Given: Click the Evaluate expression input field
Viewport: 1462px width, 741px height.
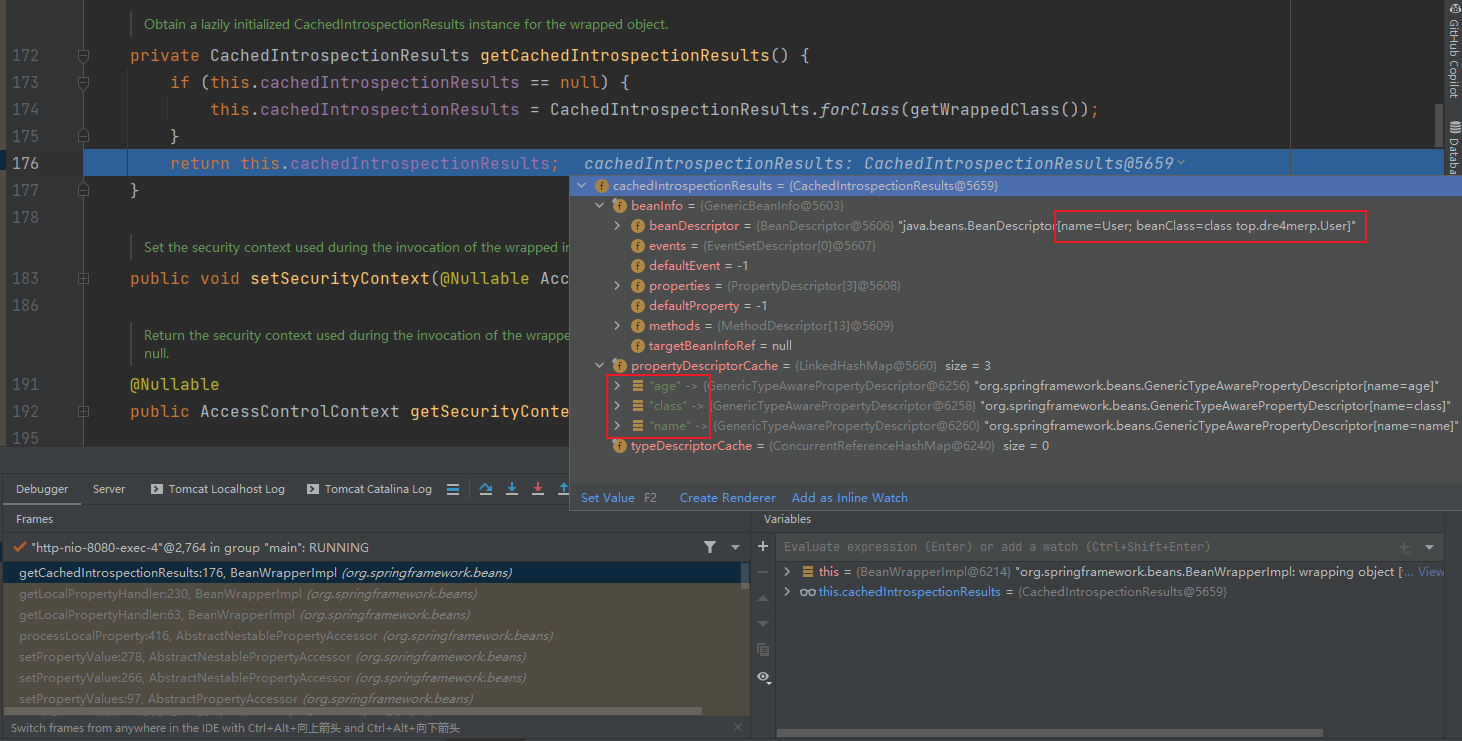Looking at the screenshot, I should coord(1085,547).
